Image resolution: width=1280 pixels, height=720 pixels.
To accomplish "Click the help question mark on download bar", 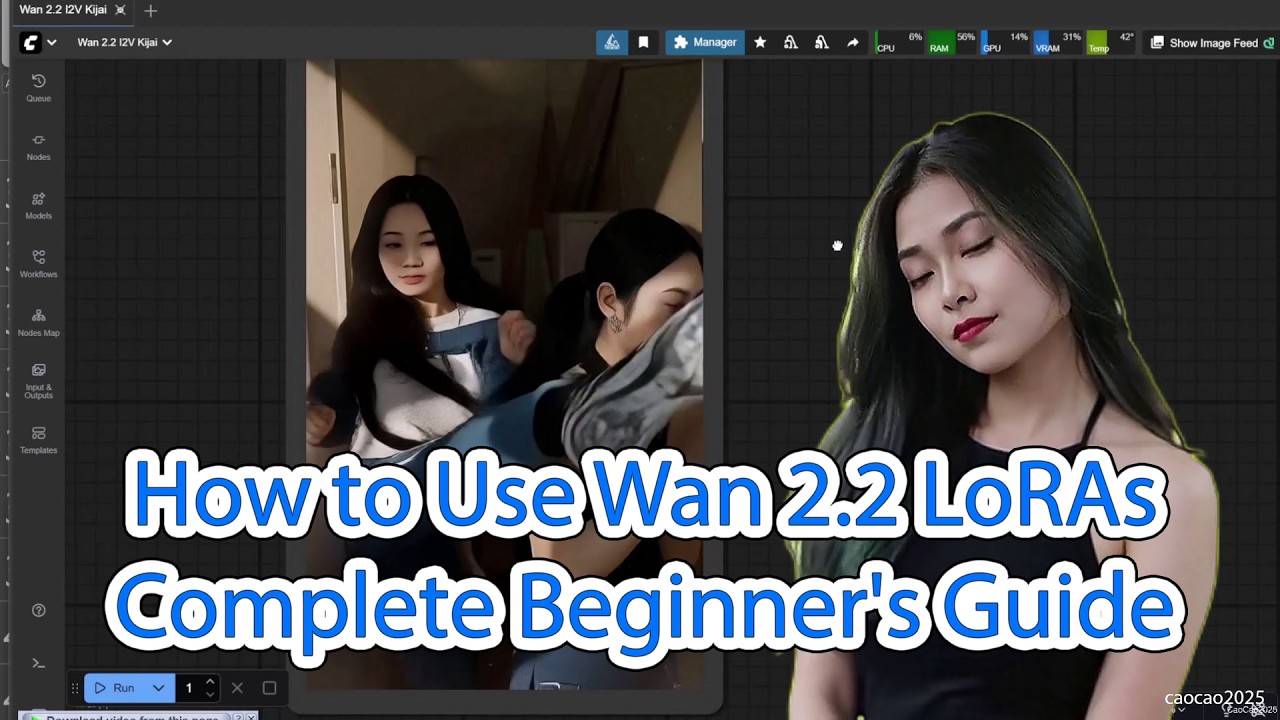I will (238, 716).
